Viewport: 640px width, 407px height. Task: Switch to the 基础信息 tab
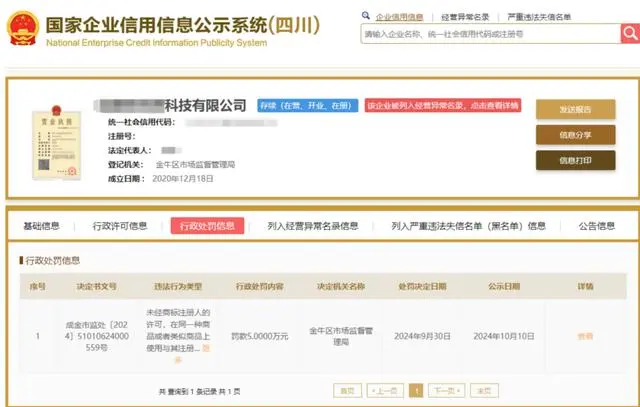point(41,226)
